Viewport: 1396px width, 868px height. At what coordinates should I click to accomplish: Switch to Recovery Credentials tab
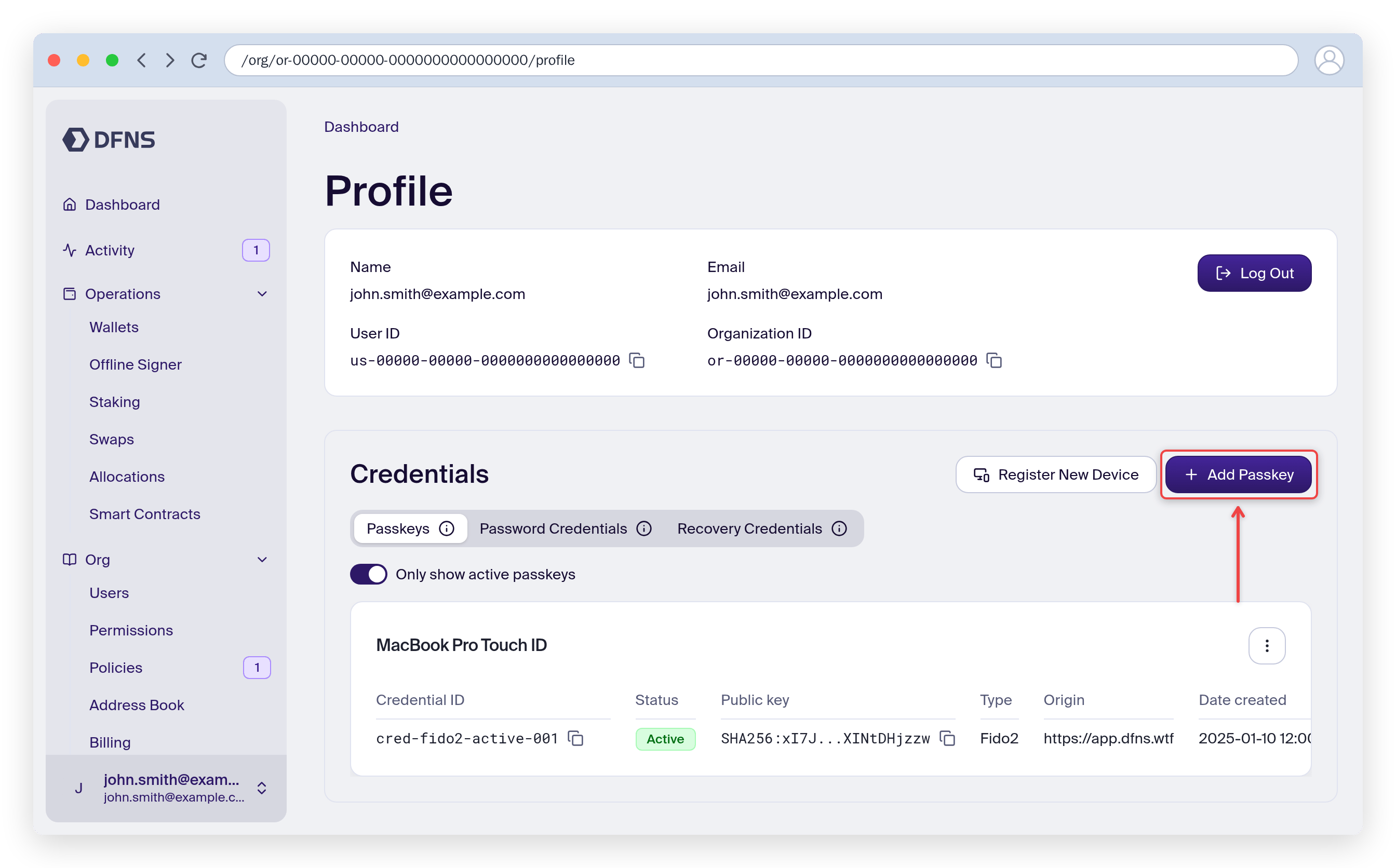click(x=761, y=528)
